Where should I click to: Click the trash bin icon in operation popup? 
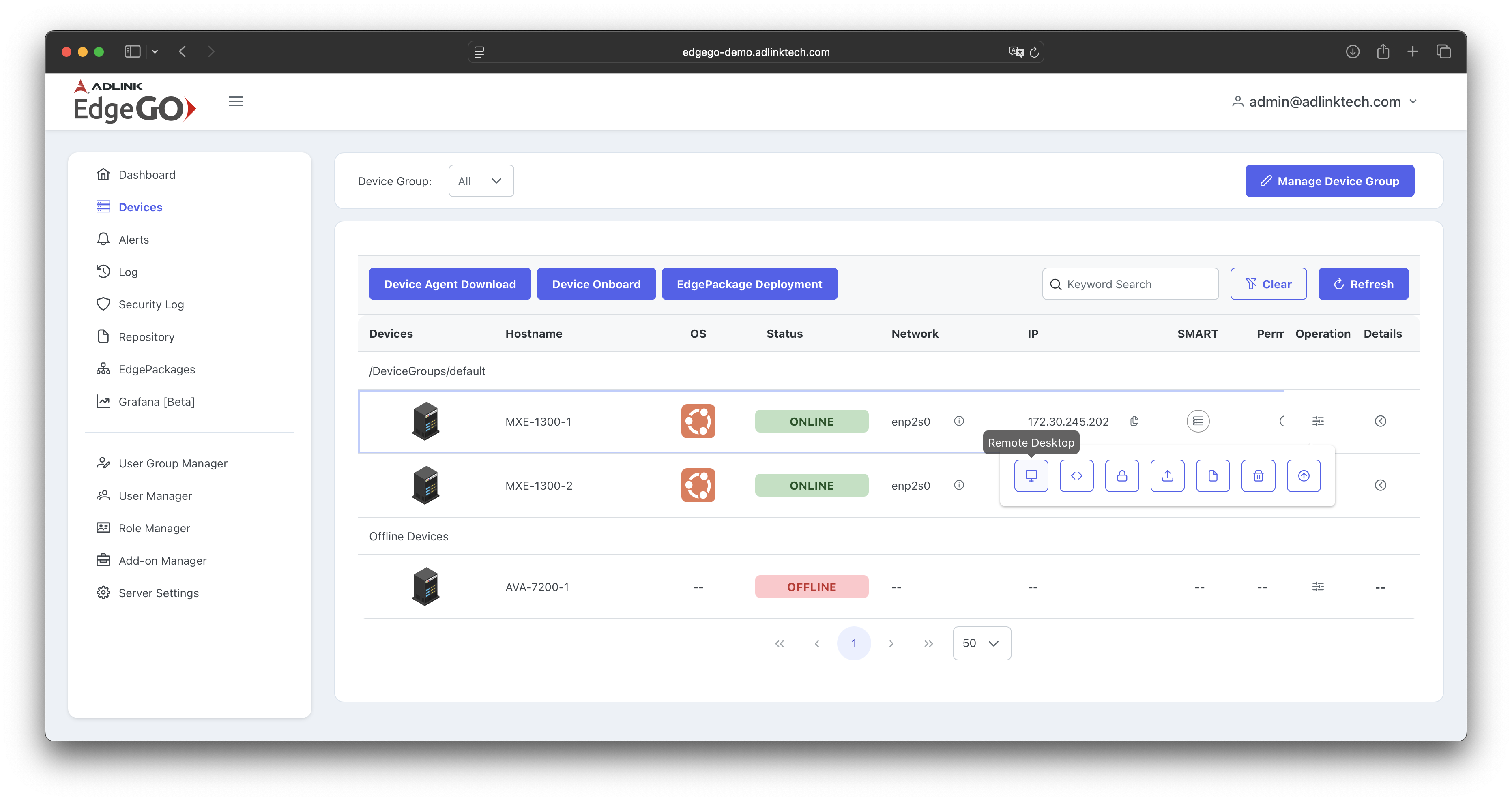[1258, 475]
